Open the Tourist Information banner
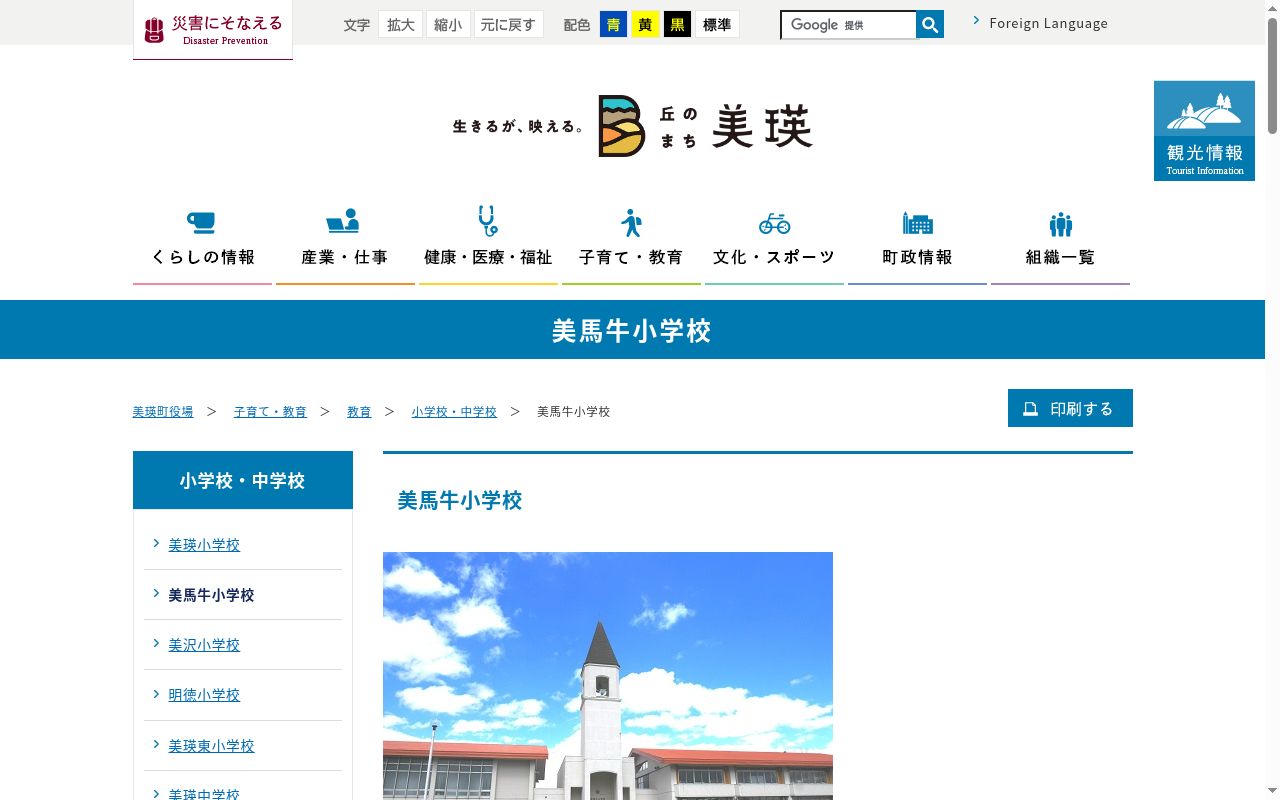 pos(1204,131)
